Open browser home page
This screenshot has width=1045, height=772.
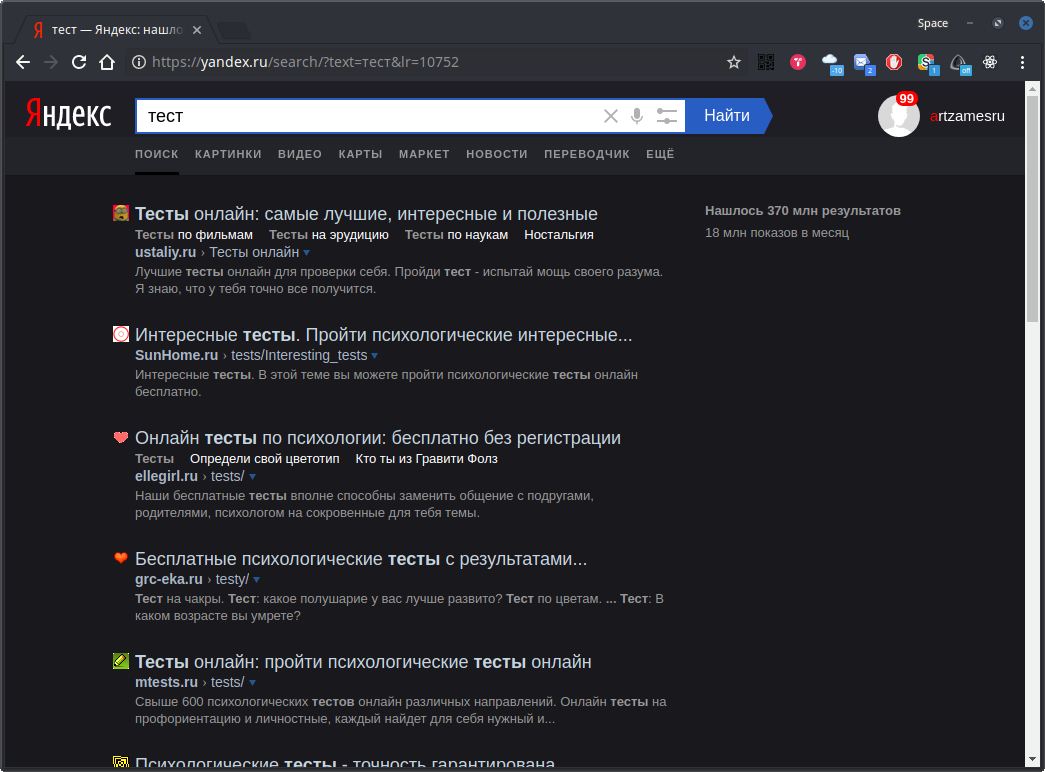click(x=107, y=62)
